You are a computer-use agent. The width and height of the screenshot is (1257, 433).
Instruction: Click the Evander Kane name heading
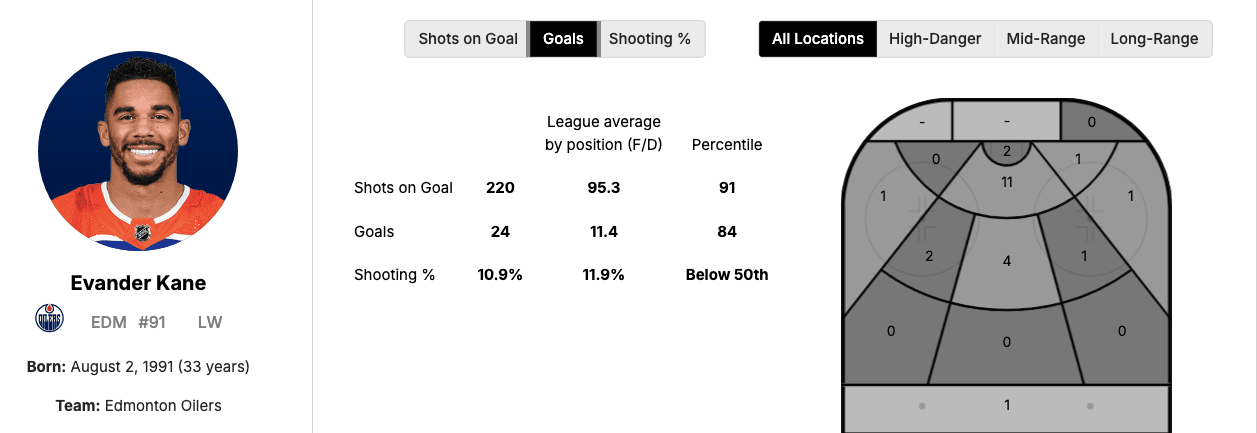tap(138, 283)
